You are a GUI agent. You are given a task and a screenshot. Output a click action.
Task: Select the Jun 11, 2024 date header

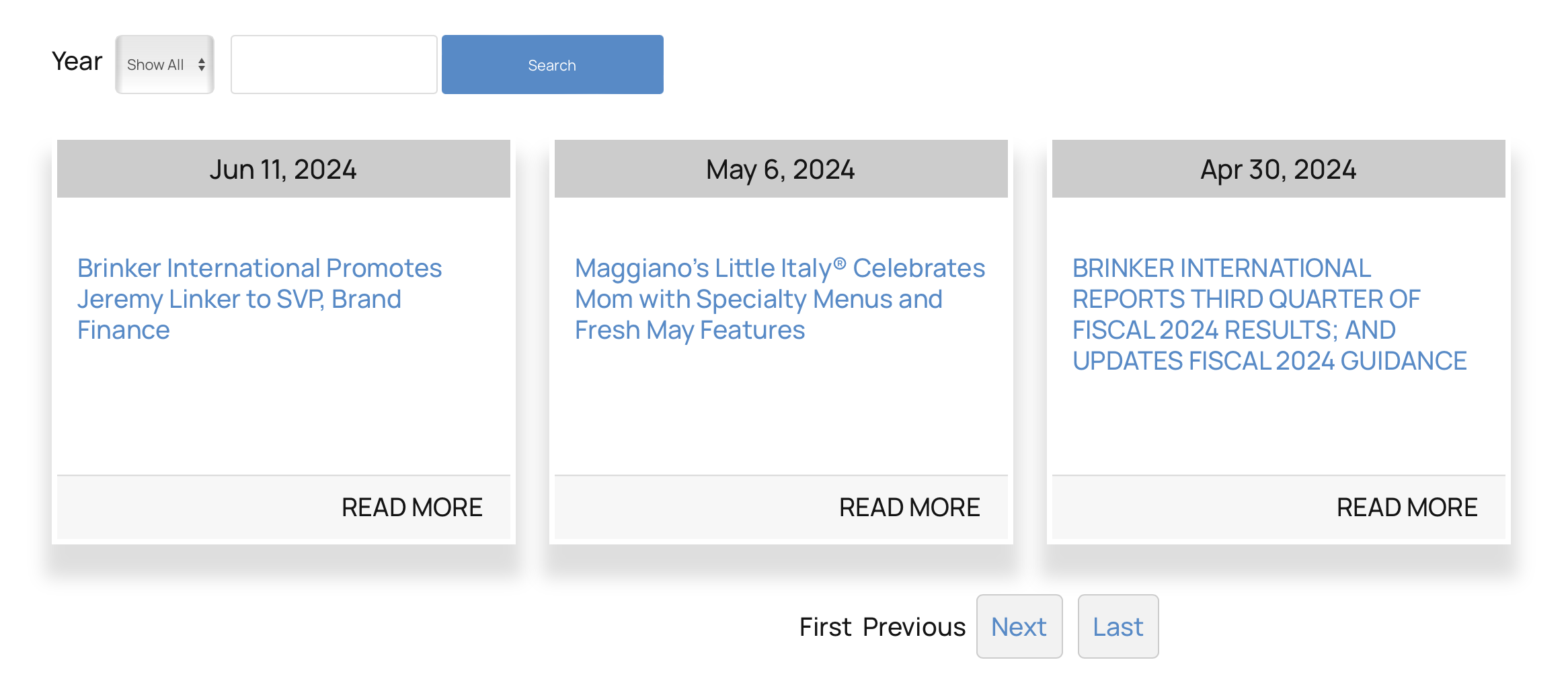283,169
